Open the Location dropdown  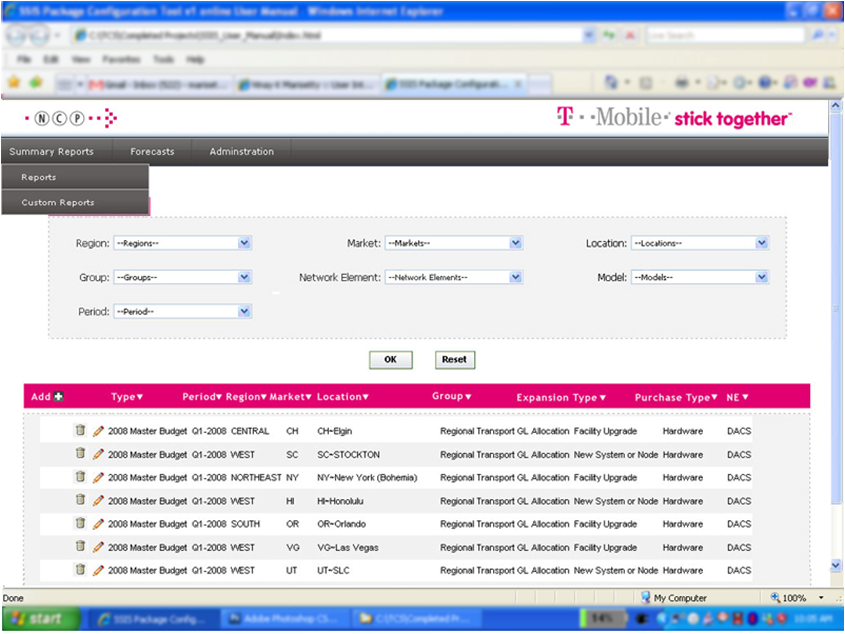700,243
